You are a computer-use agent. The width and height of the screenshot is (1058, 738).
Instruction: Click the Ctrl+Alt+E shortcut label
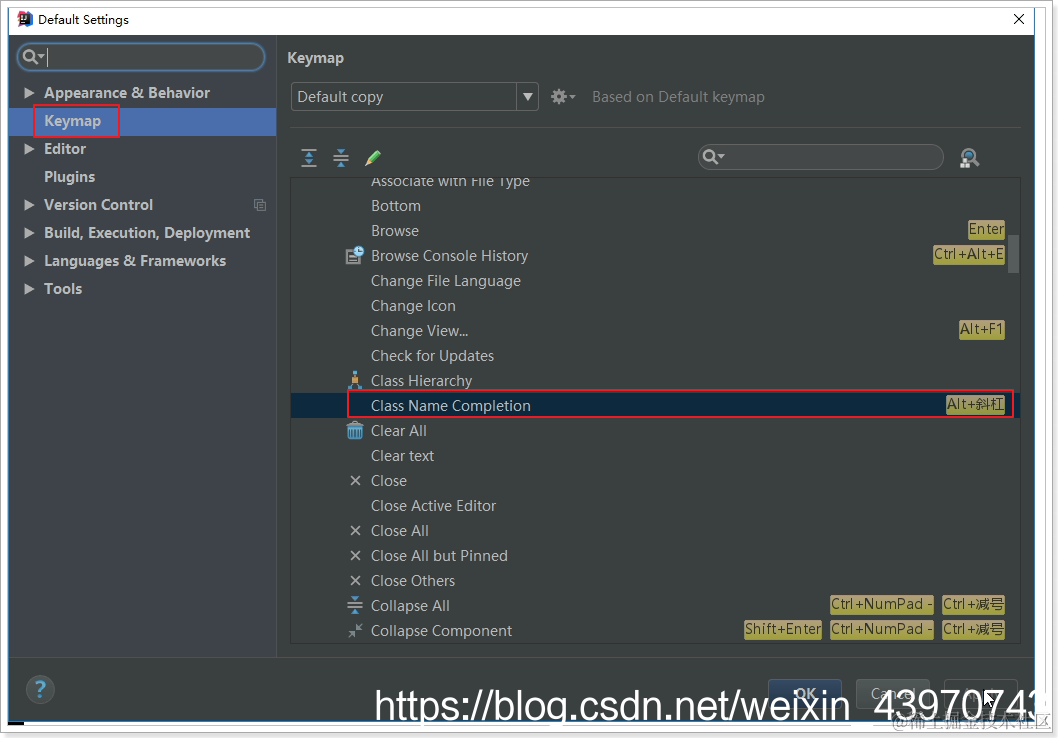click(968, 254)
